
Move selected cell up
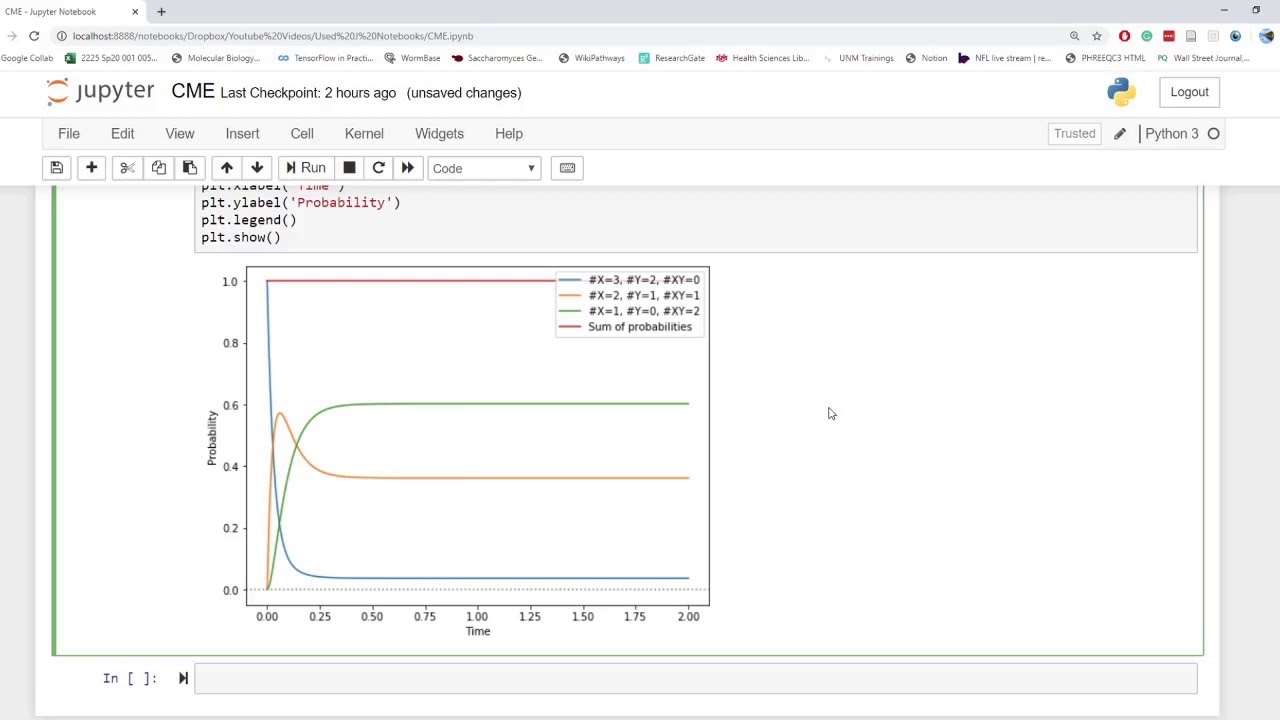[x=226, y=168]
